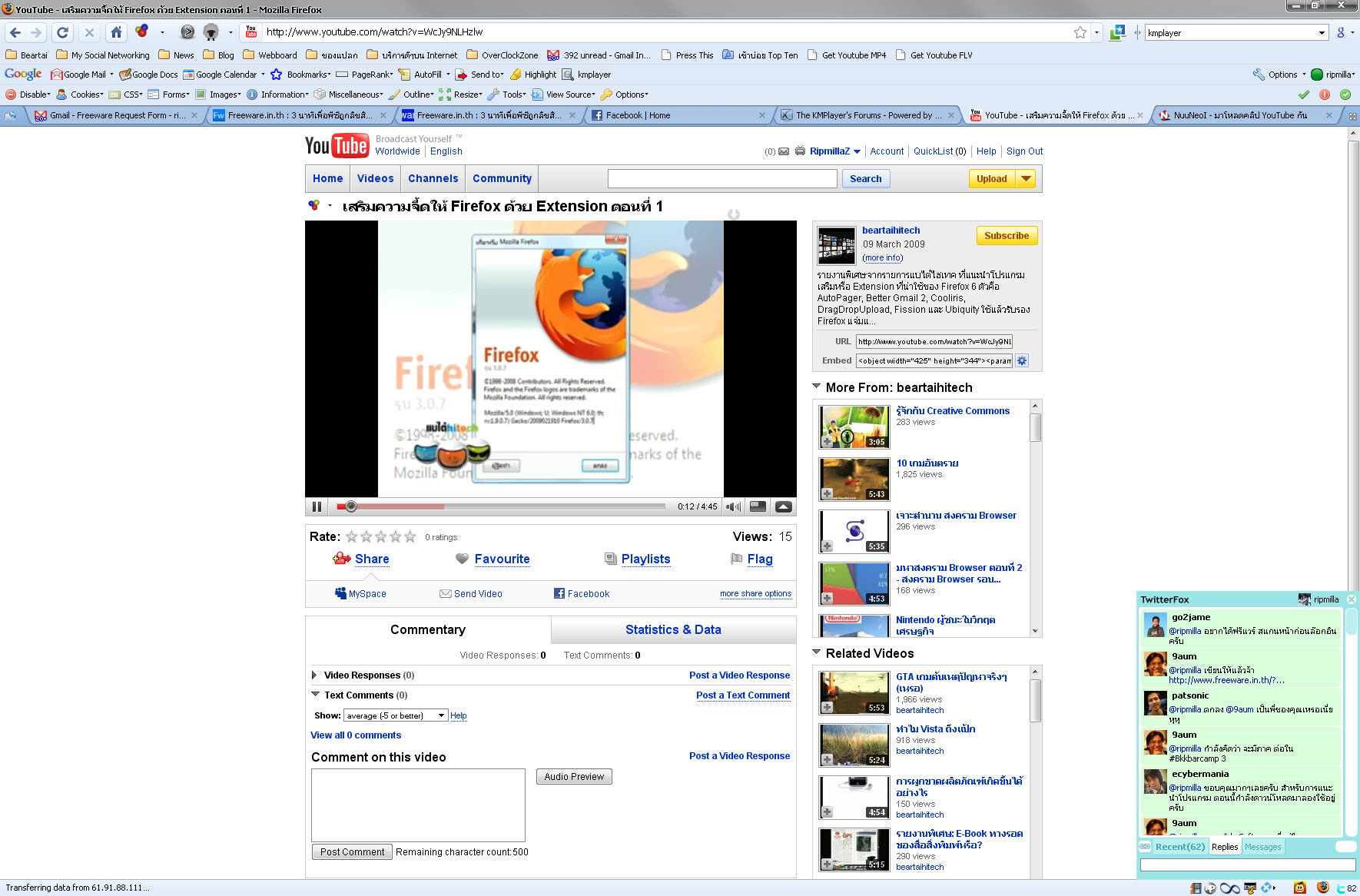Open the Channels navigation tab
Image resolution: width=1360 pixels, height=896 pixels.
[x=433, y=178]
